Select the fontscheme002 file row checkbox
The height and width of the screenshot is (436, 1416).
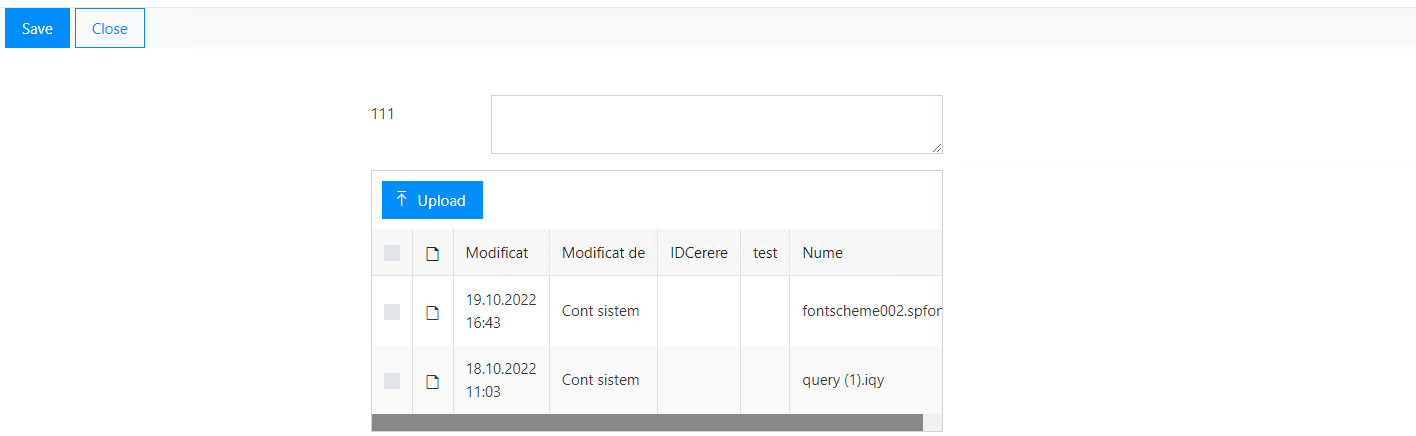(x=392, y=312)
